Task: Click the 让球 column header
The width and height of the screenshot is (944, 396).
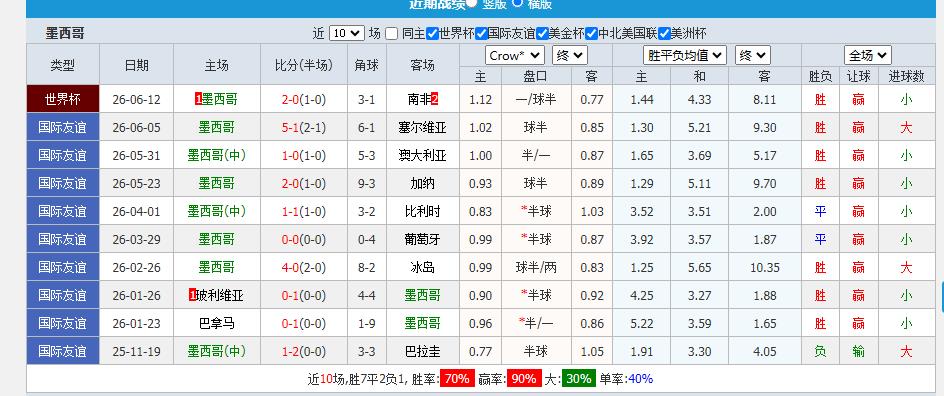Action: tap(859, 76)
